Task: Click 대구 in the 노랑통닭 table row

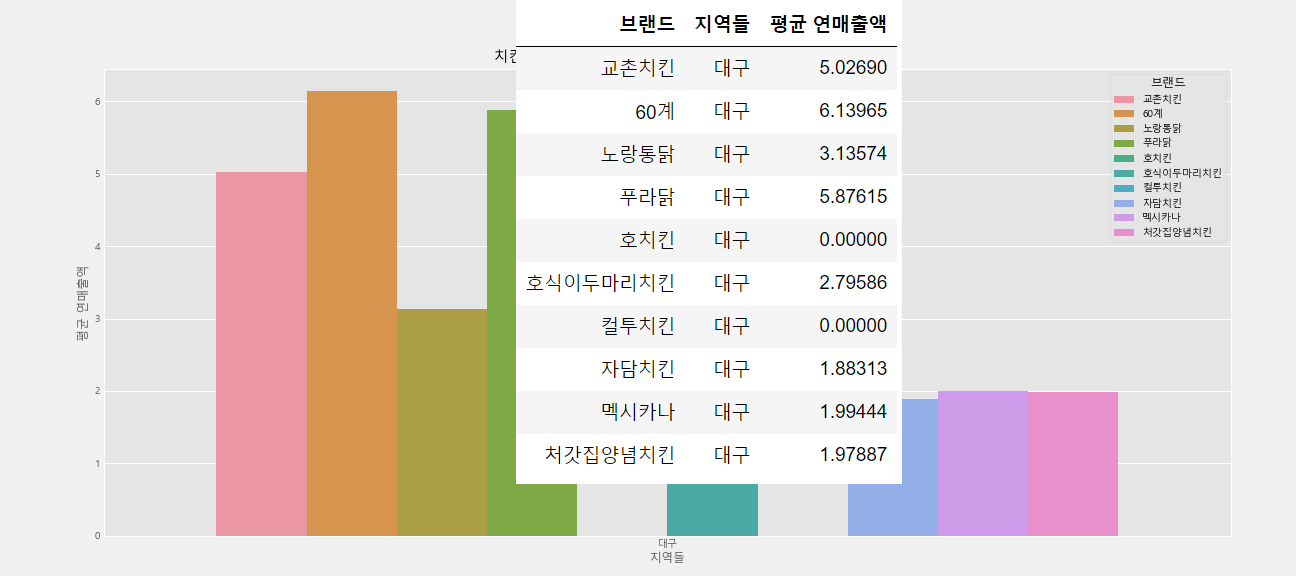Action: coord(732,154)
